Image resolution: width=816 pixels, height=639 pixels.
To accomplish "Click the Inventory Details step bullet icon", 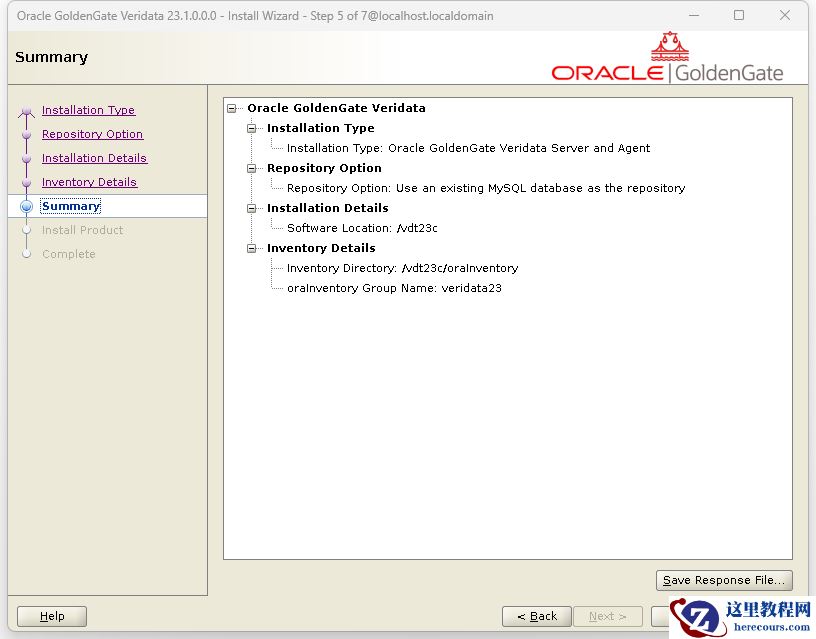I will 27,182.
